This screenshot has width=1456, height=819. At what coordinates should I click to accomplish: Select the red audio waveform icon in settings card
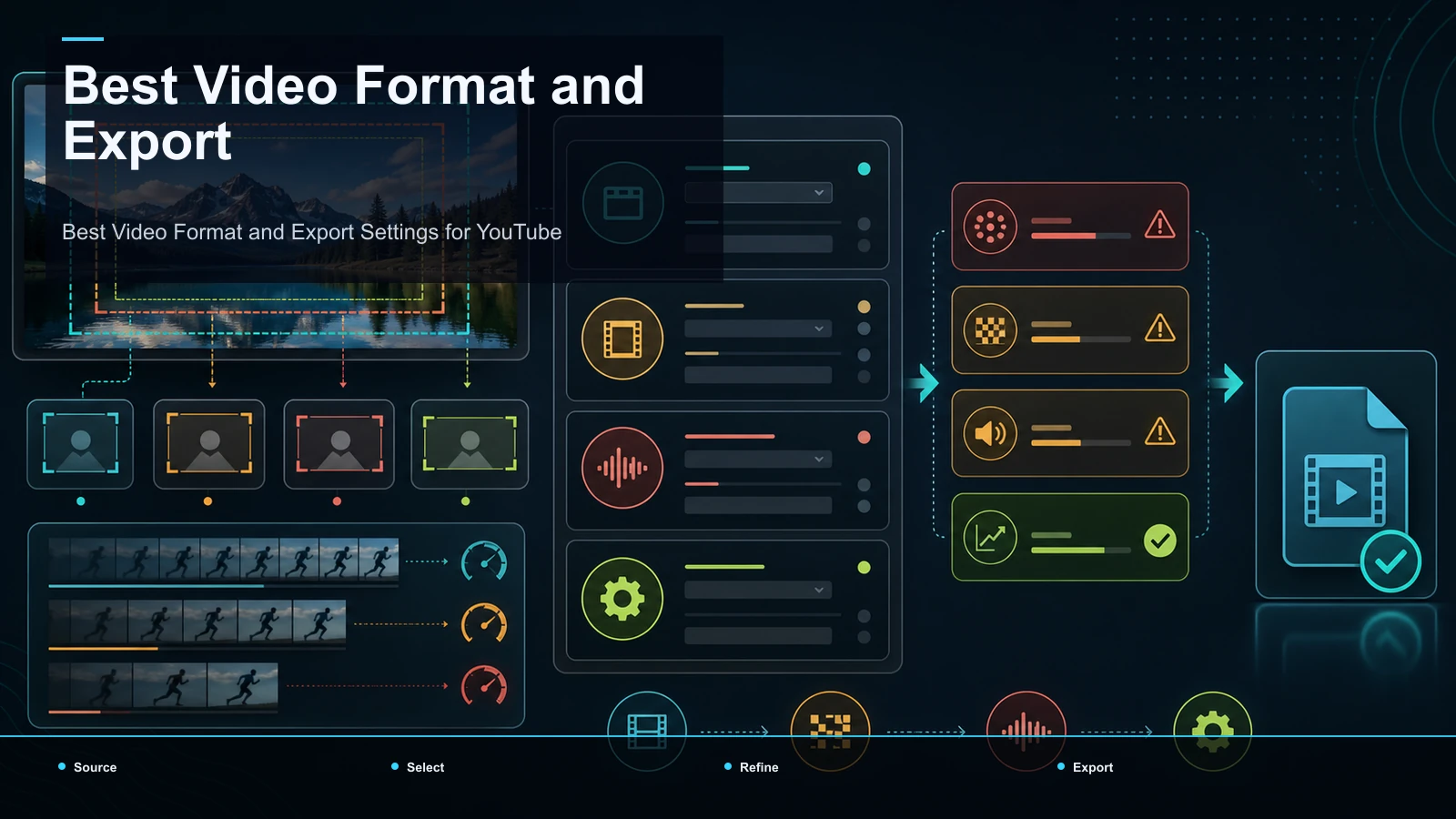pos(623,468)
